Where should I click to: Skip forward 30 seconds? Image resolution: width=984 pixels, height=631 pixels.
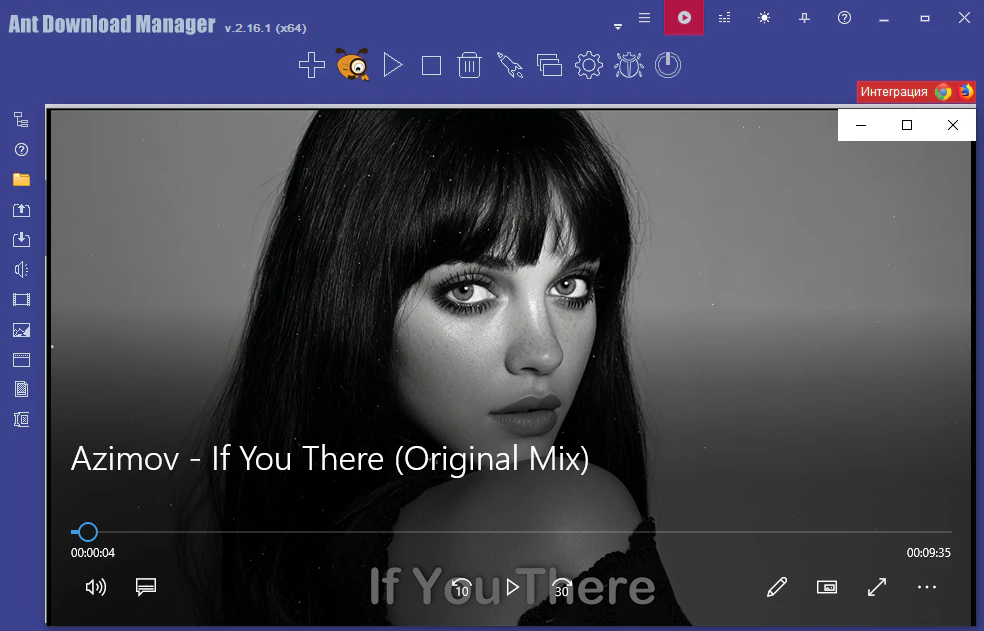(x=562, y=588)
